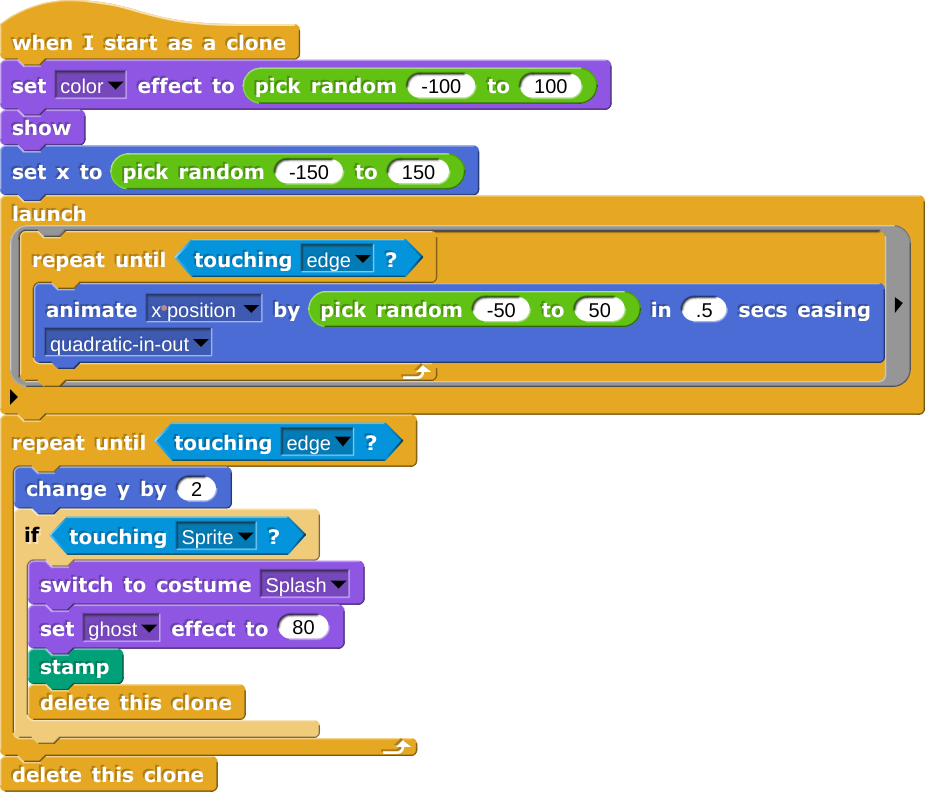Edit the 80 value for ghost effect
Image resolution: width=926 pixels, height=798 pixels.
click(x=305, y=628)
